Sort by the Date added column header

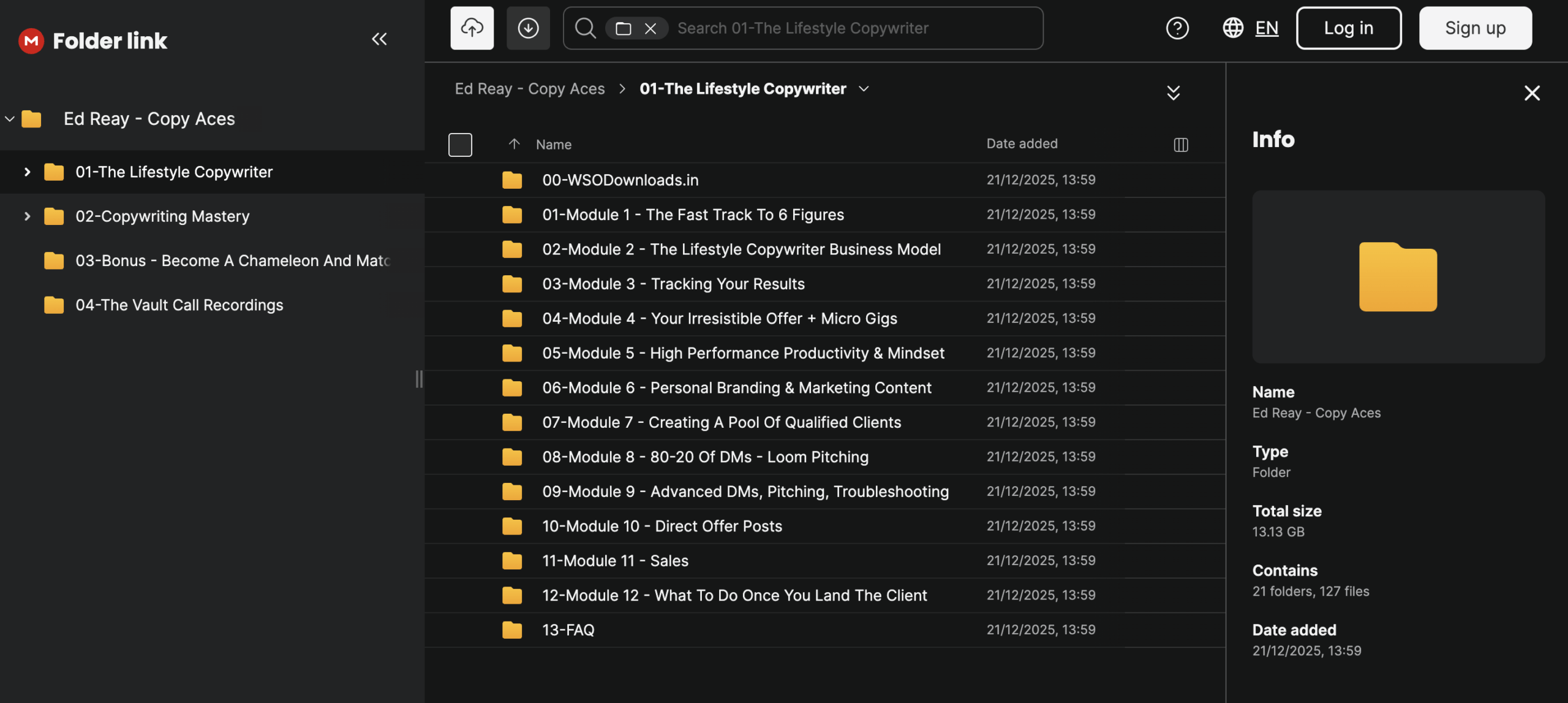pos(1021,143)
